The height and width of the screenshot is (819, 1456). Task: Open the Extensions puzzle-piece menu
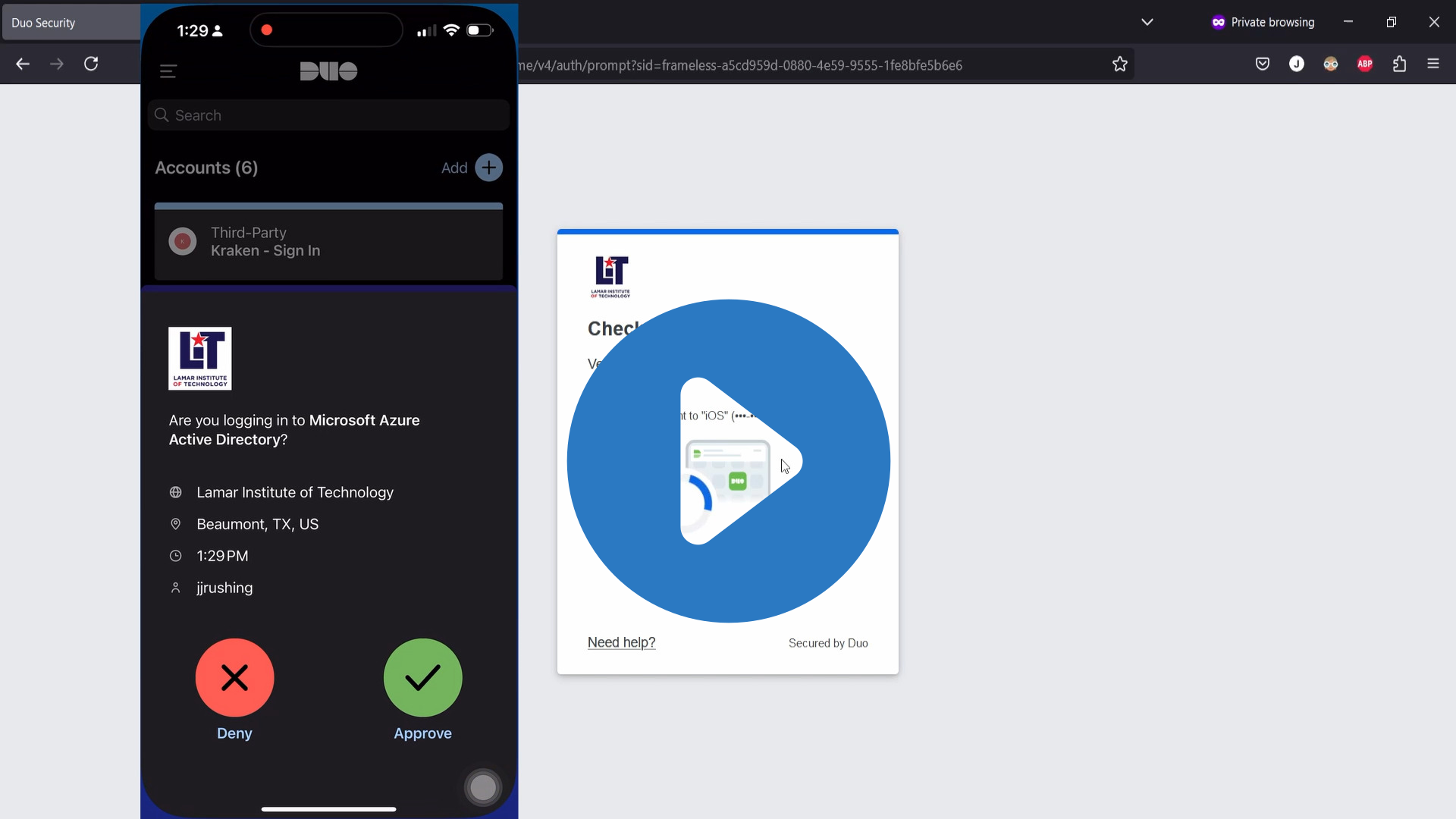pos(1400,64)
